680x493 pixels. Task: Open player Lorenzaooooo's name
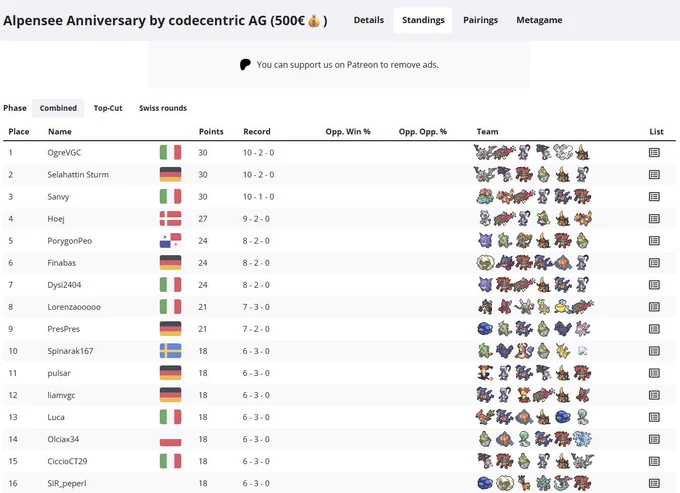[74, 307]
